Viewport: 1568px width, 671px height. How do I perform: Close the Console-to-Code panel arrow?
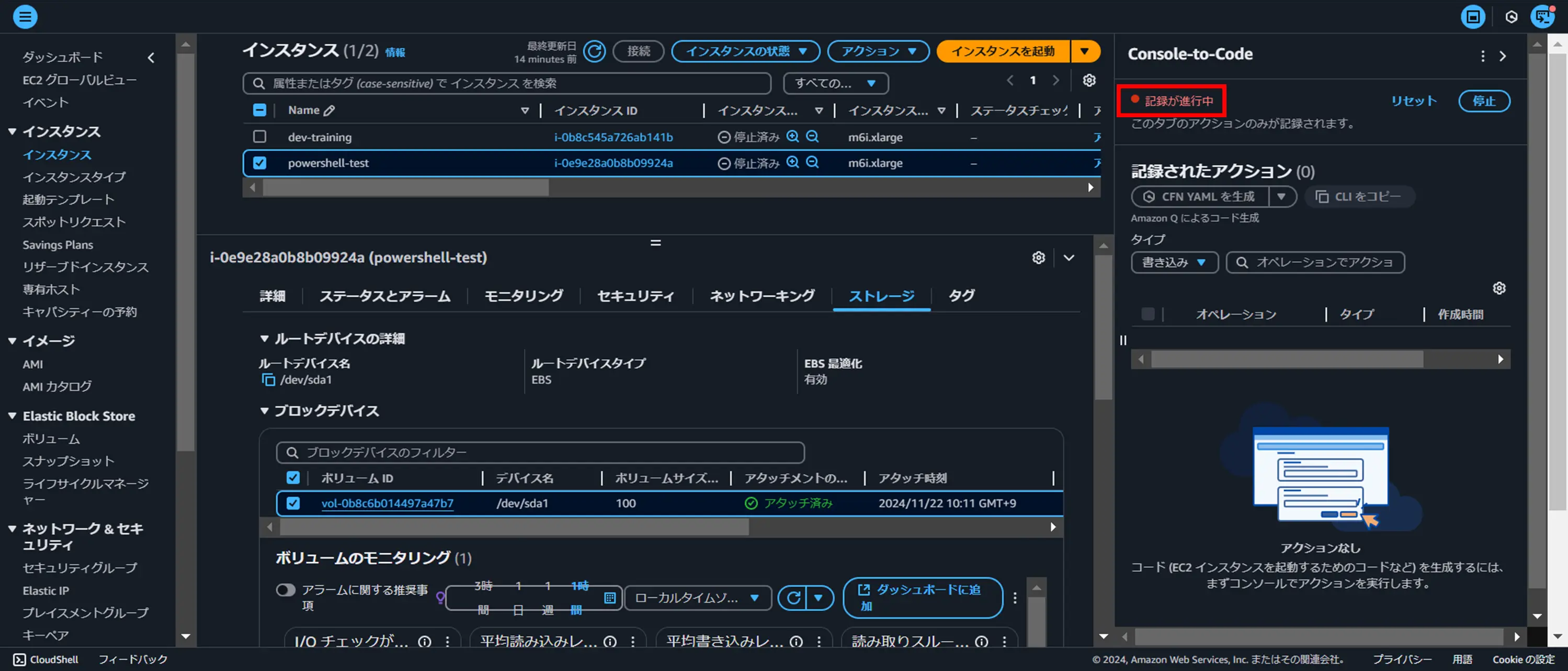tap(1503, 56)
